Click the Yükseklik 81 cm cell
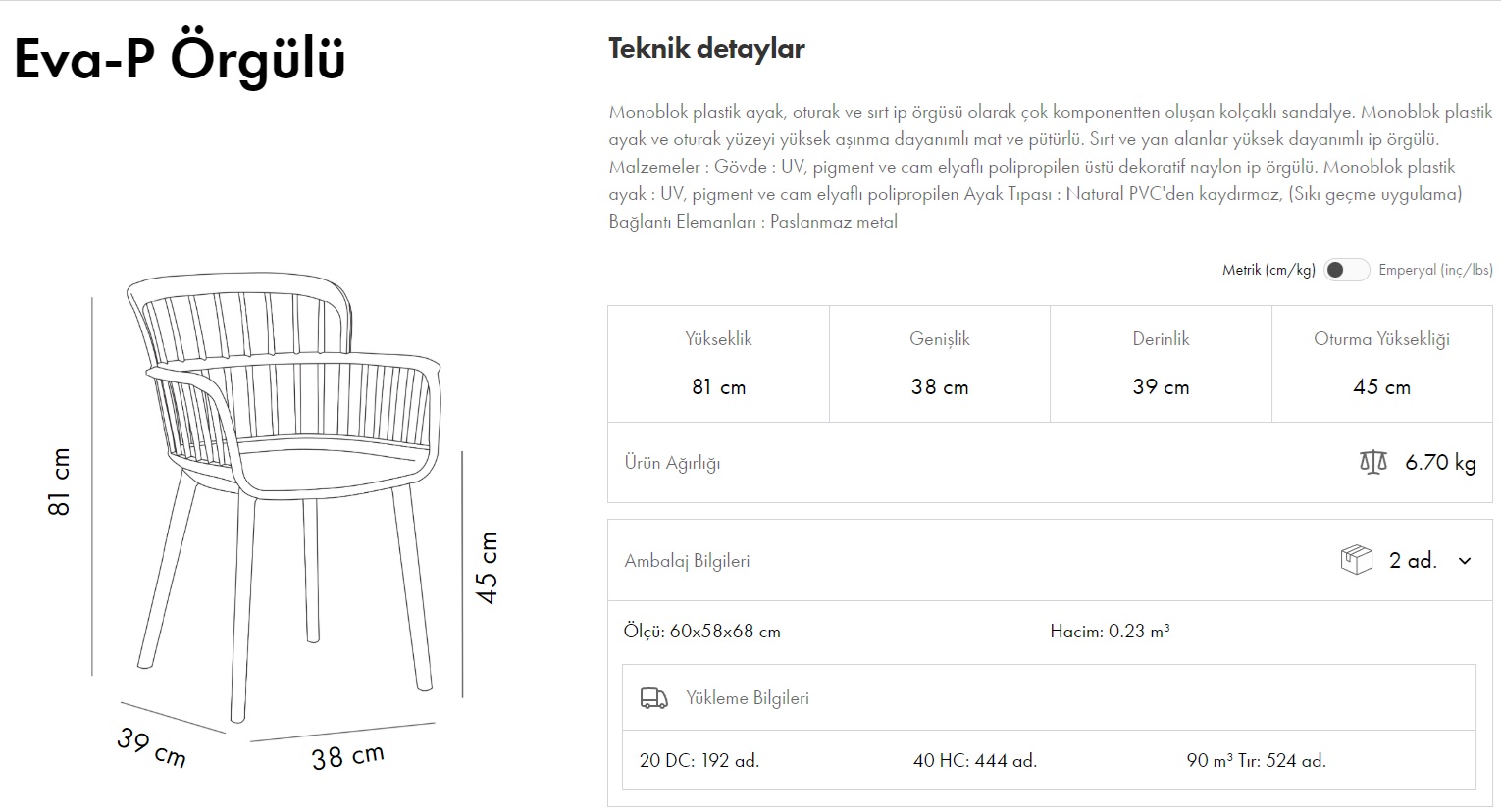 718,364
